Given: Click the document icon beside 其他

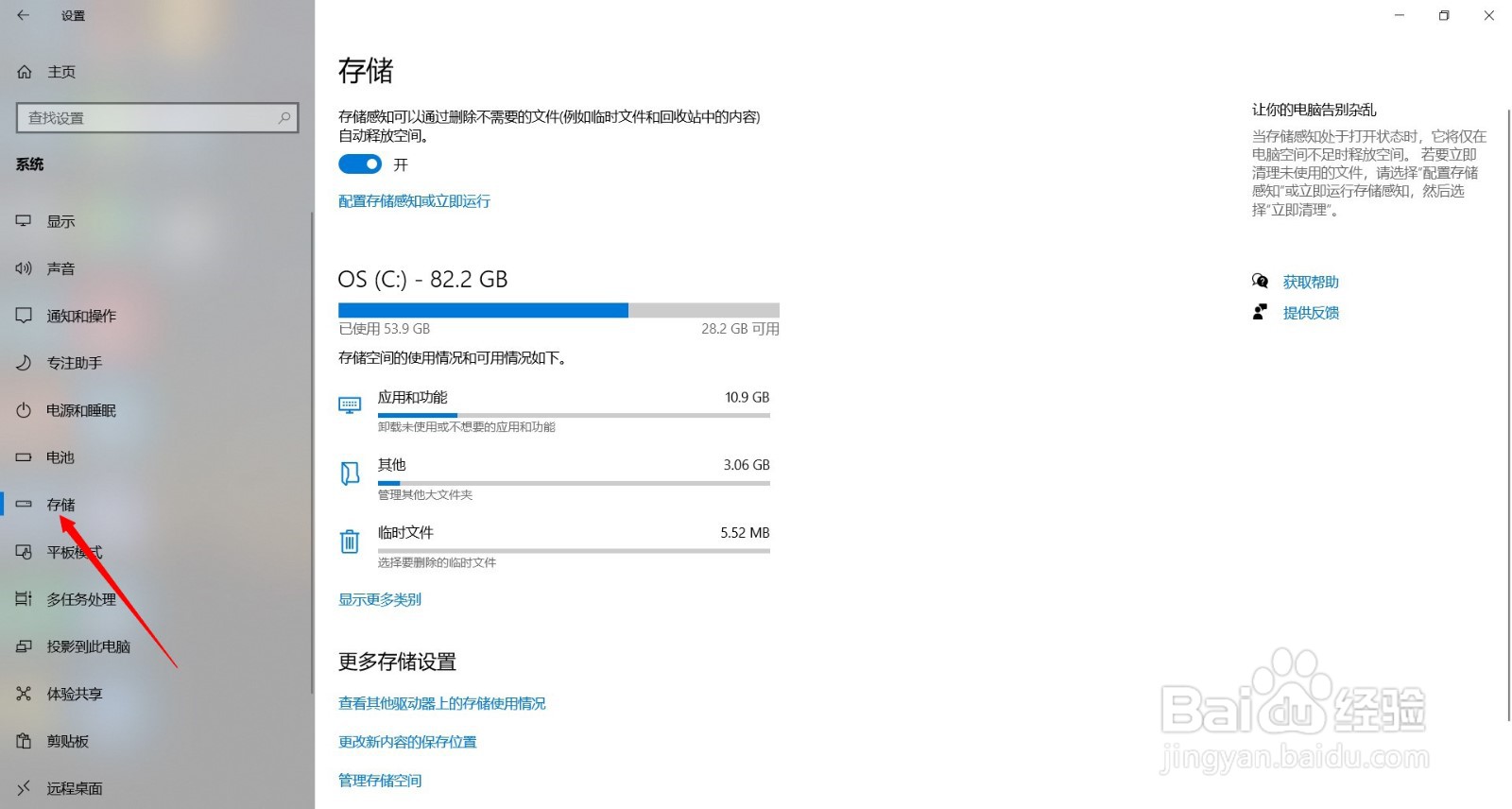Looking at the screenshot, I should (x=350, y=473).
